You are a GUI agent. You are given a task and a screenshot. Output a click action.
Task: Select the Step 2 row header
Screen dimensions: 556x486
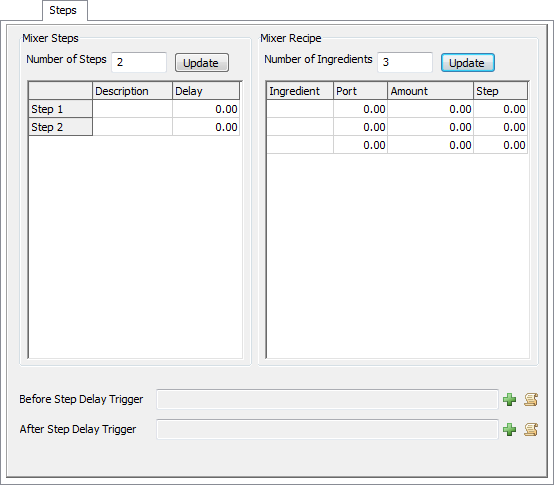click(61, 127)
